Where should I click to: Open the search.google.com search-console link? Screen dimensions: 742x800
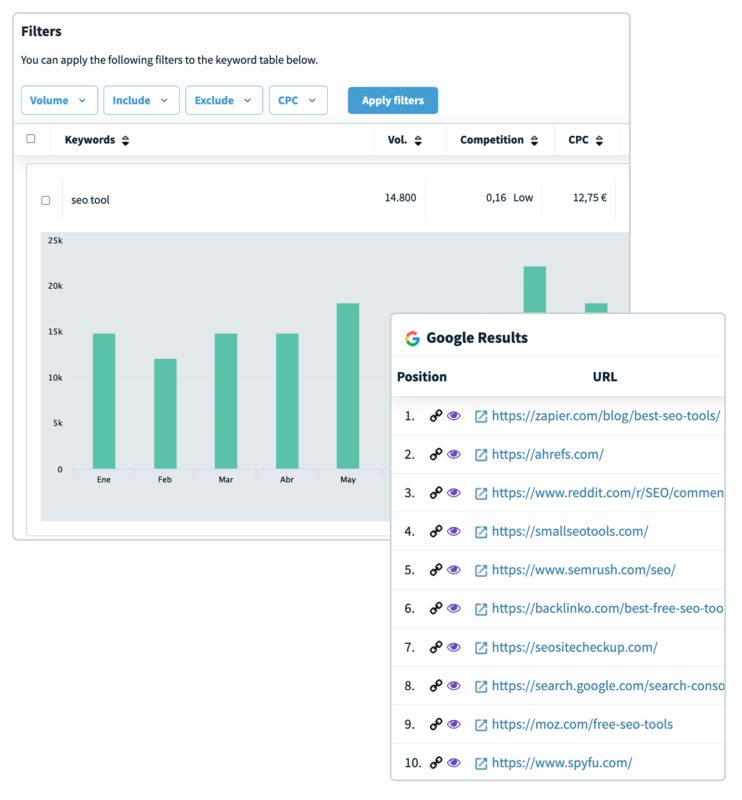607,686
